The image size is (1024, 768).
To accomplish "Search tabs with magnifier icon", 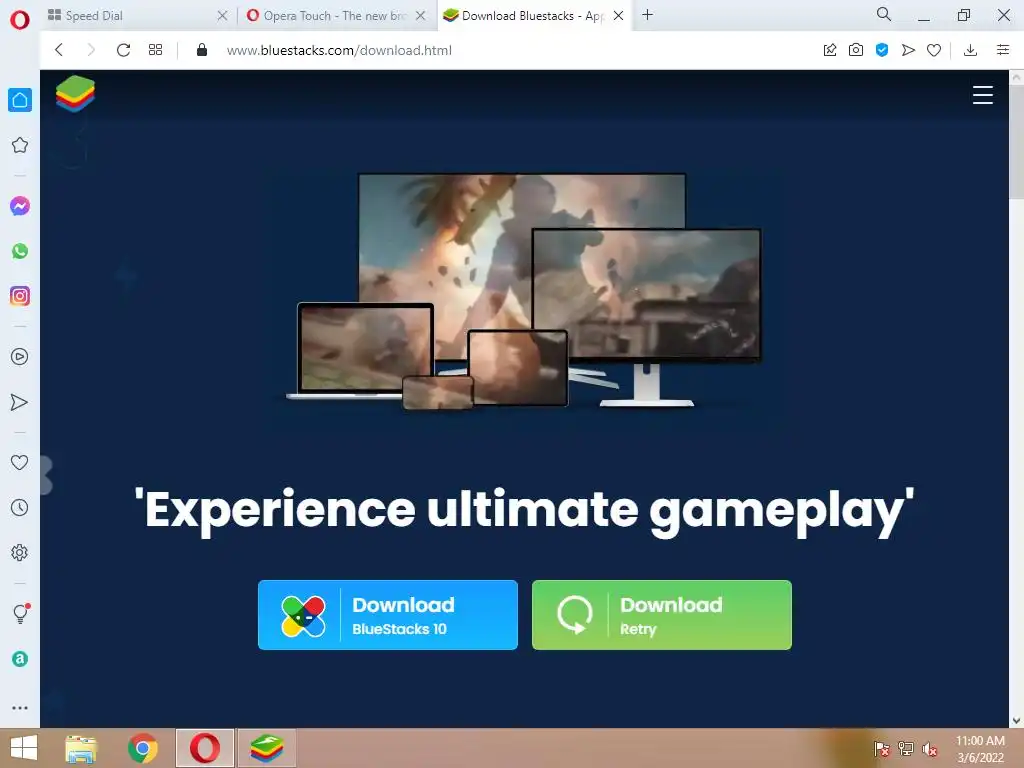I will tap(884, 14).
